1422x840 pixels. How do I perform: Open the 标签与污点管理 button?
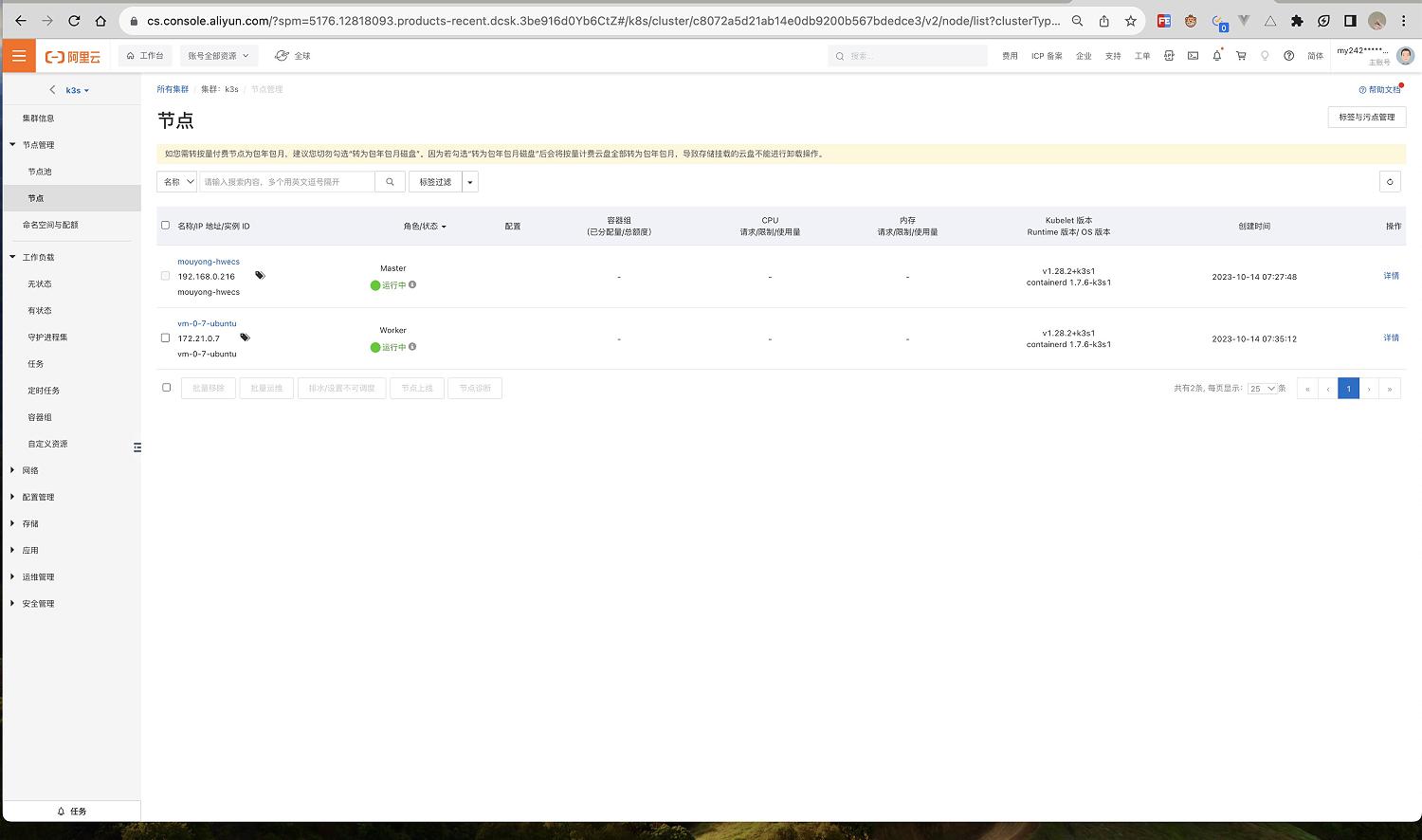[x=1366, y=118]
